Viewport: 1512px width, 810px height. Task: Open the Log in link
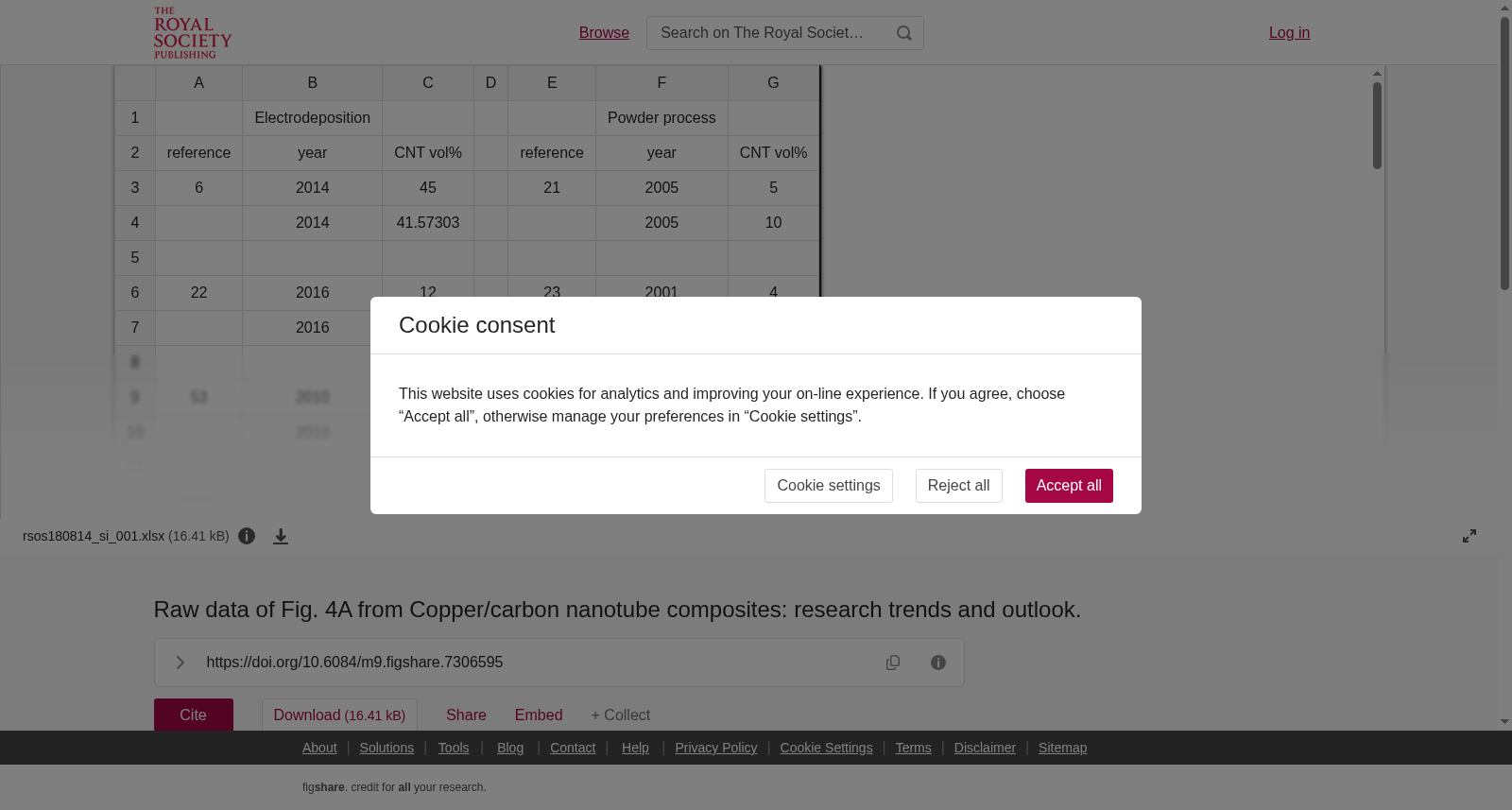coord(1289,33)
